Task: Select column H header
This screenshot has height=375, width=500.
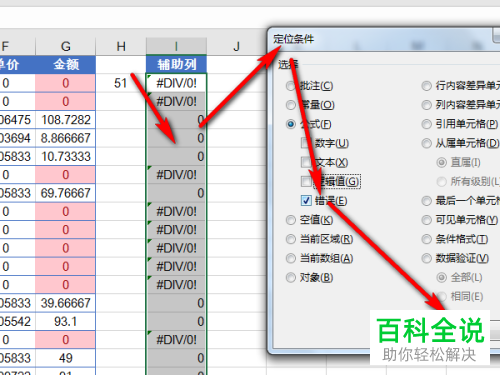Action: click(x=121, y=46)
